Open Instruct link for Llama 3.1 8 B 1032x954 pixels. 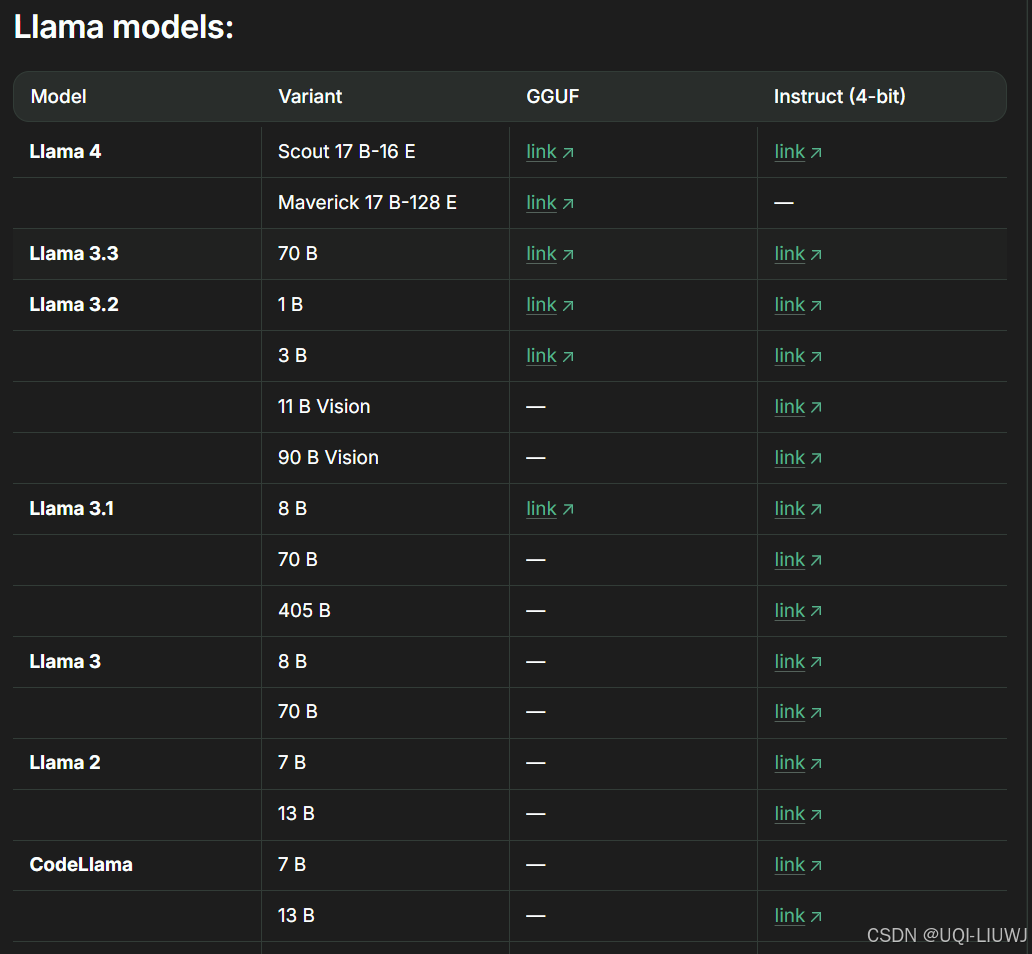point(798,509)
